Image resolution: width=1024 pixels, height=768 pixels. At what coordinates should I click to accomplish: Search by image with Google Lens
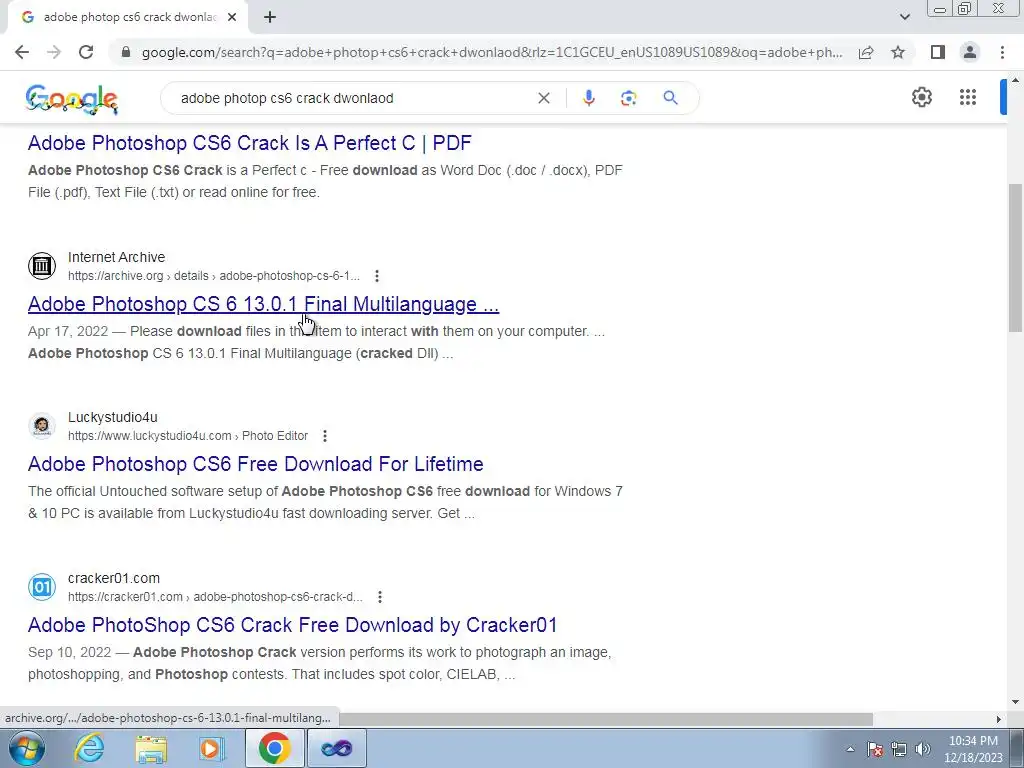tap(628, 98)
